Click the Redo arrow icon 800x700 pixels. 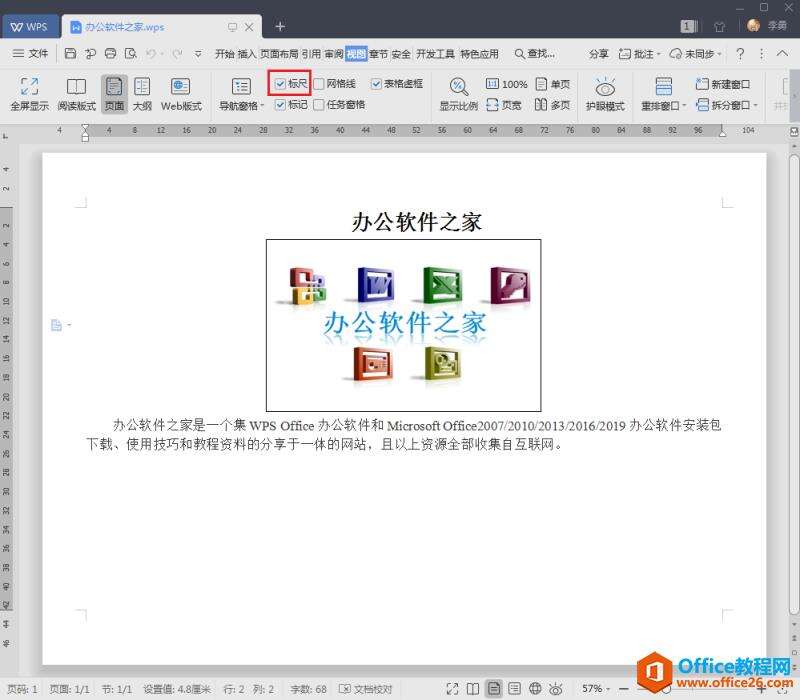177,53
